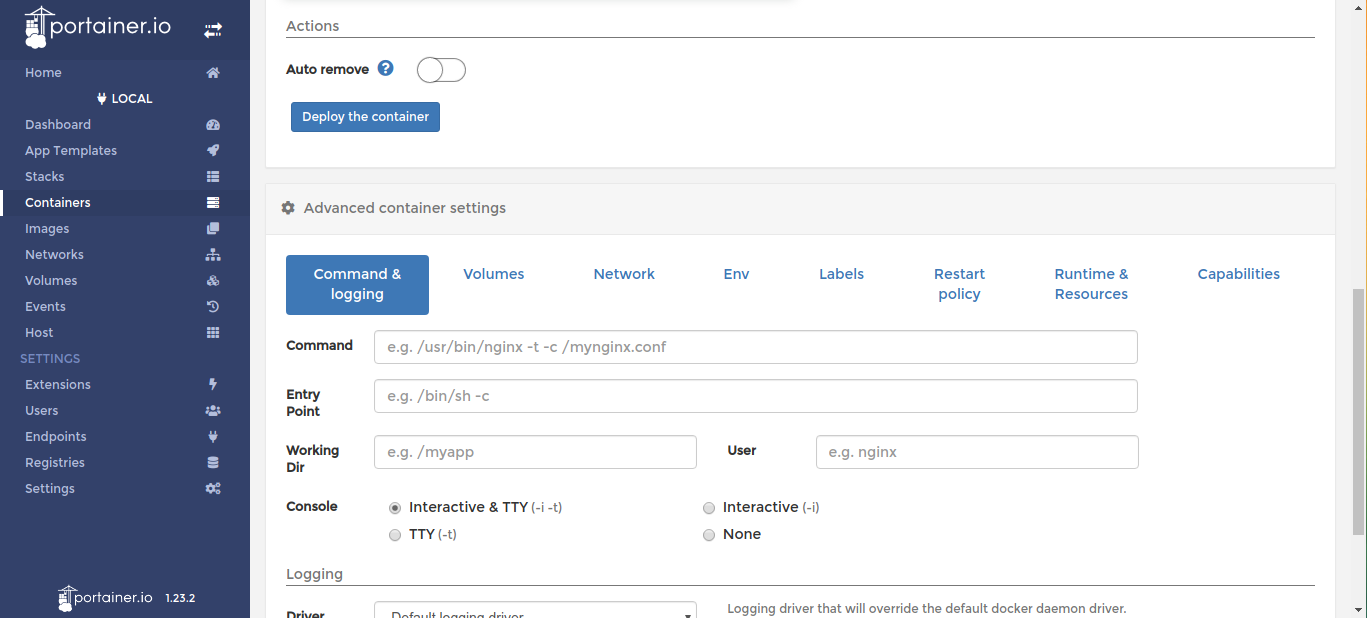This screenshot has height=618, width=1367.
Task: Click the Home house icon
Action: pyautogui.click(x=212, y=73)
